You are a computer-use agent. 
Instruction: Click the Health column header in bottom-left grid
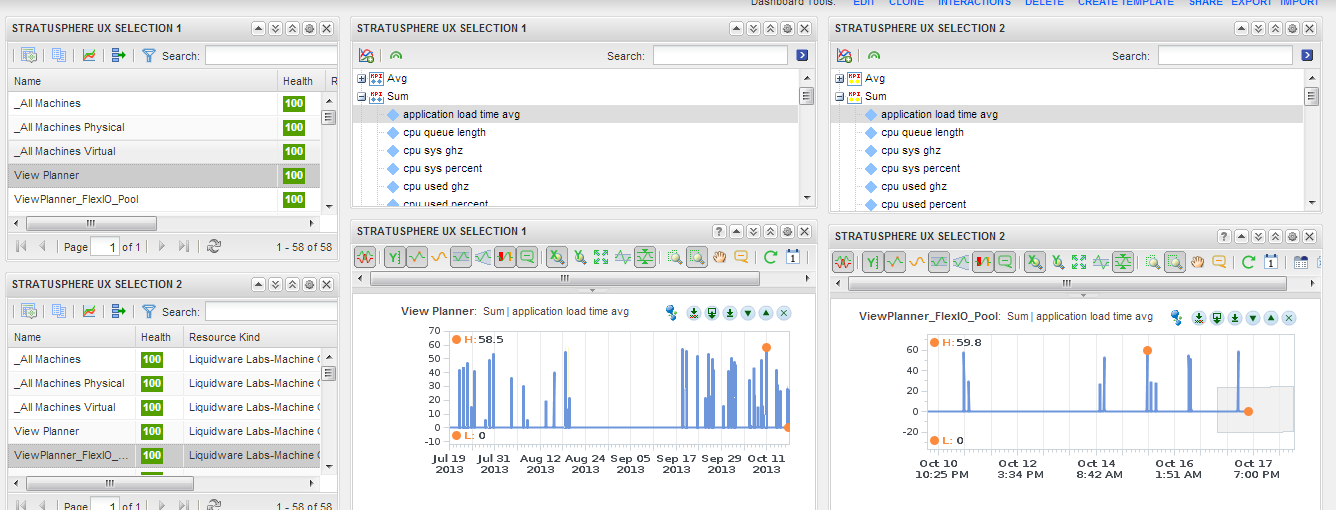(x=157, y=337)
